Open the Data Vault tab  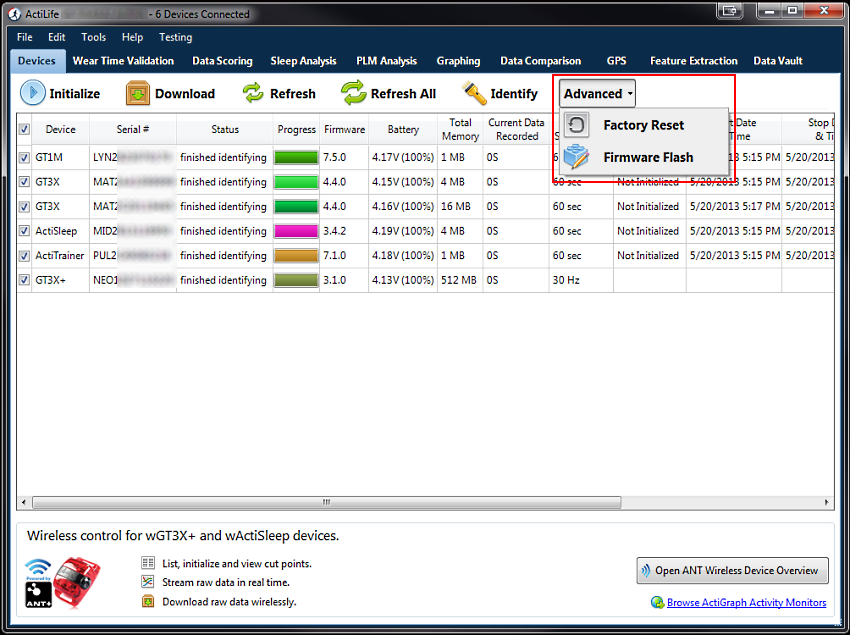coord(779,61)
